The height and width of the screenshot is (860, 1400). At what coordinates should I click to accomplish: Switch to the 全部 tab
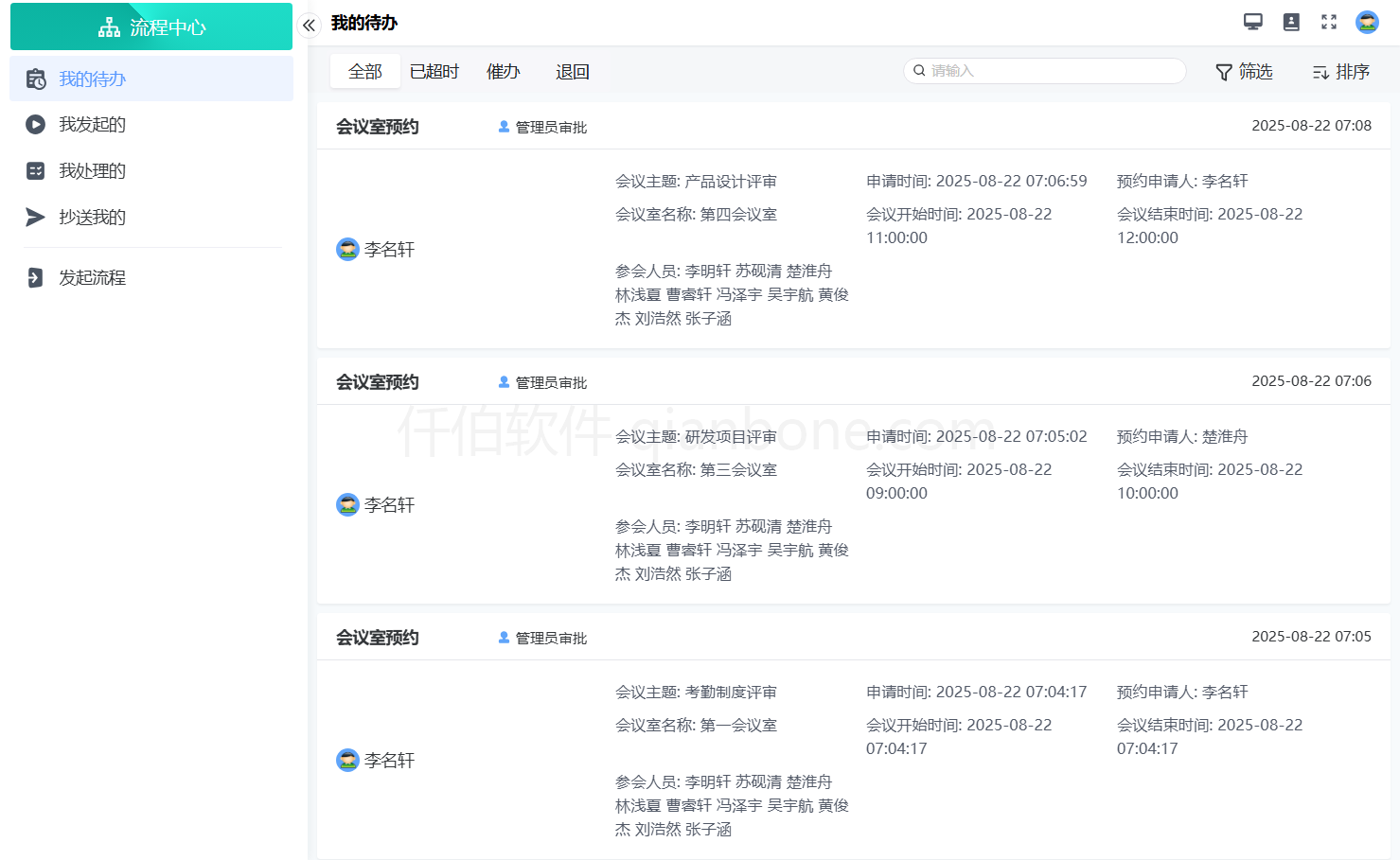364,72
